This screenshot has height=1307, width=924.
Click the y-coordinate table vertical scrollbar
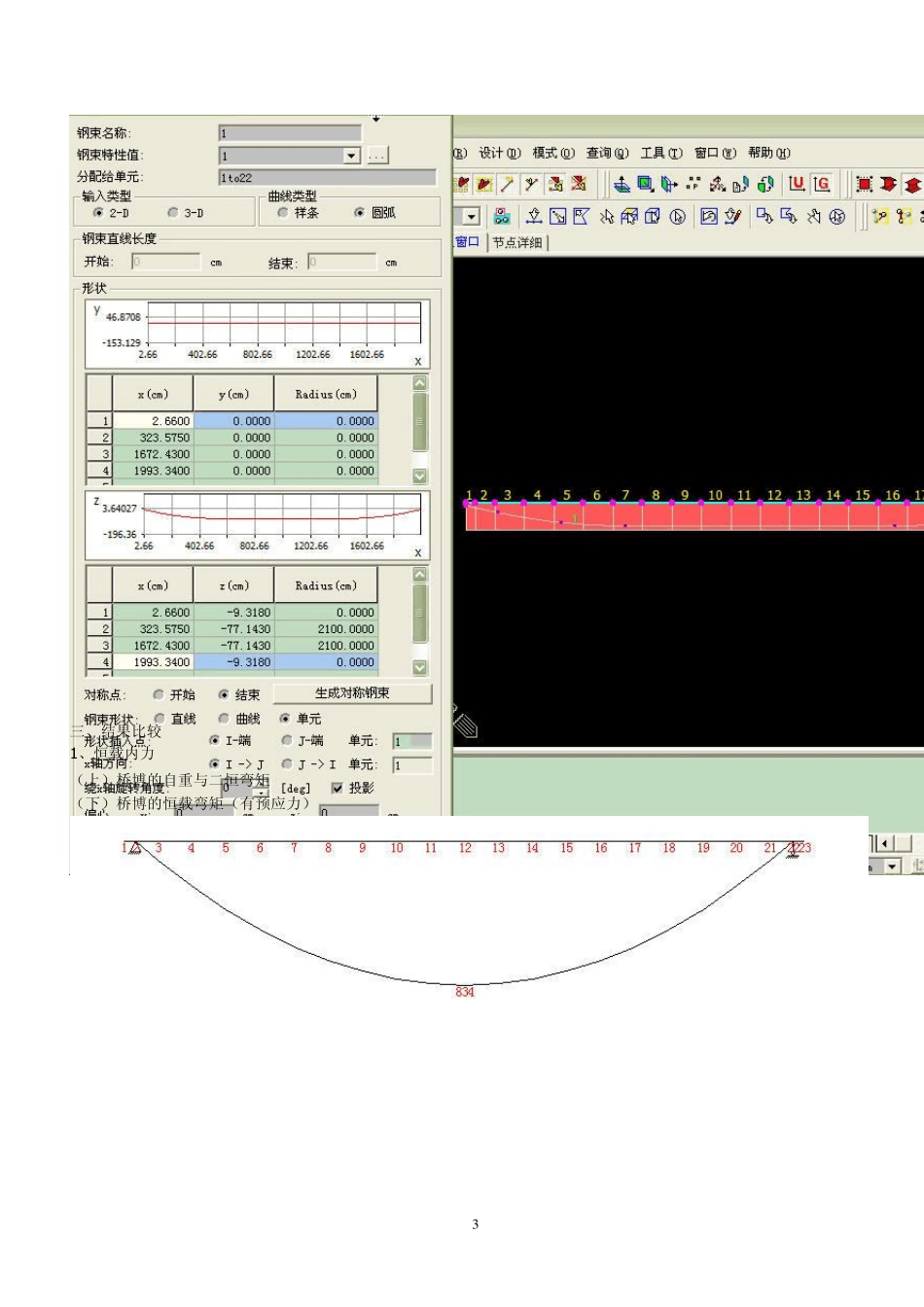click(420, 430)
